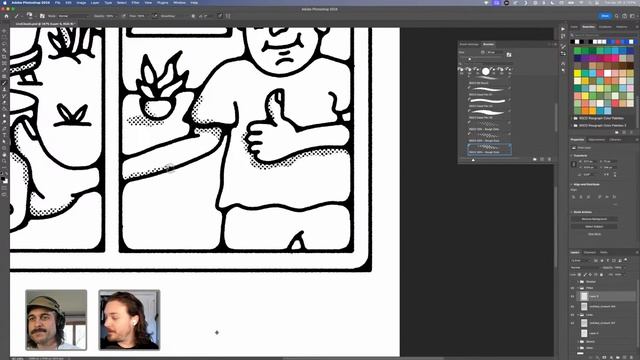Toggle visibility of Layer 5
This screenshot has width=640, height=360.
[572, 296]
